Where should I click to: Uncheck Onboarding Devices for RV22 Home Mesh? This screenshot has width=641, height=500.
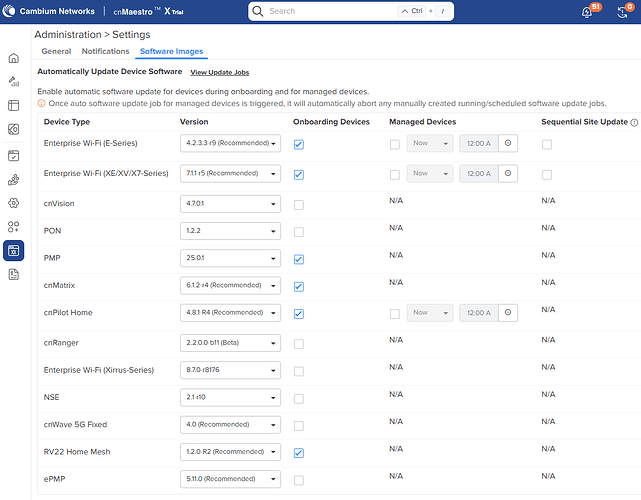point(299,453)
